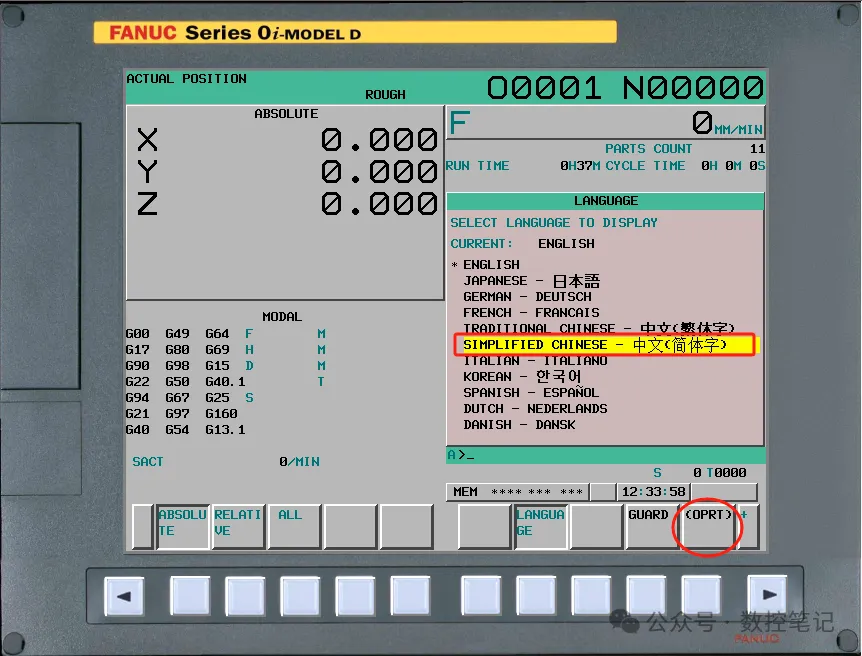Click the hardware key below the GUARD softkey
The height and width of the screenshot is (656, 862).
646,596
